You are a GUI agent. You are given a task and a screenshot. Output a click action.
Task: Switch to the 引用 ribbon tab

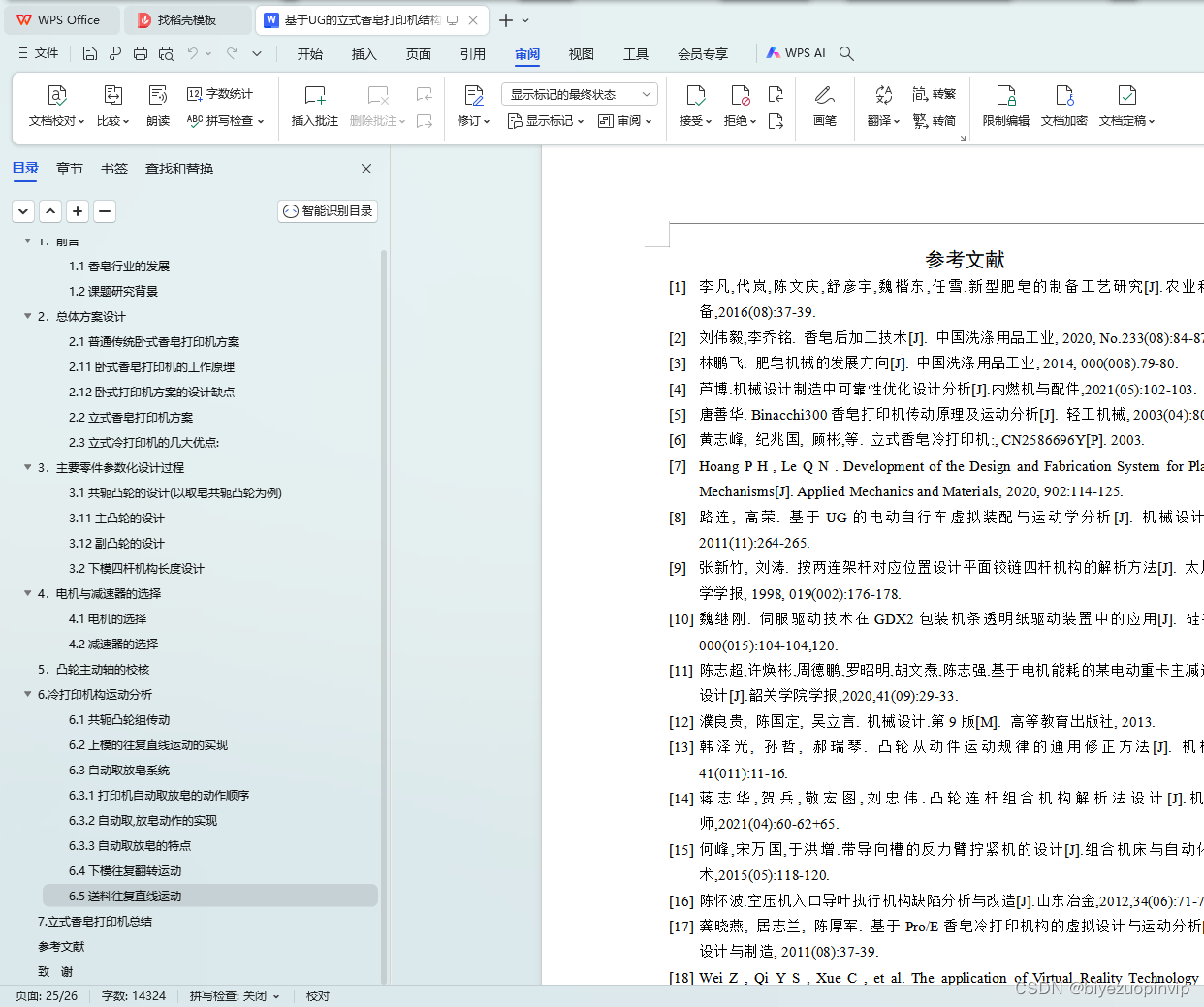click(x=473, y=54)
